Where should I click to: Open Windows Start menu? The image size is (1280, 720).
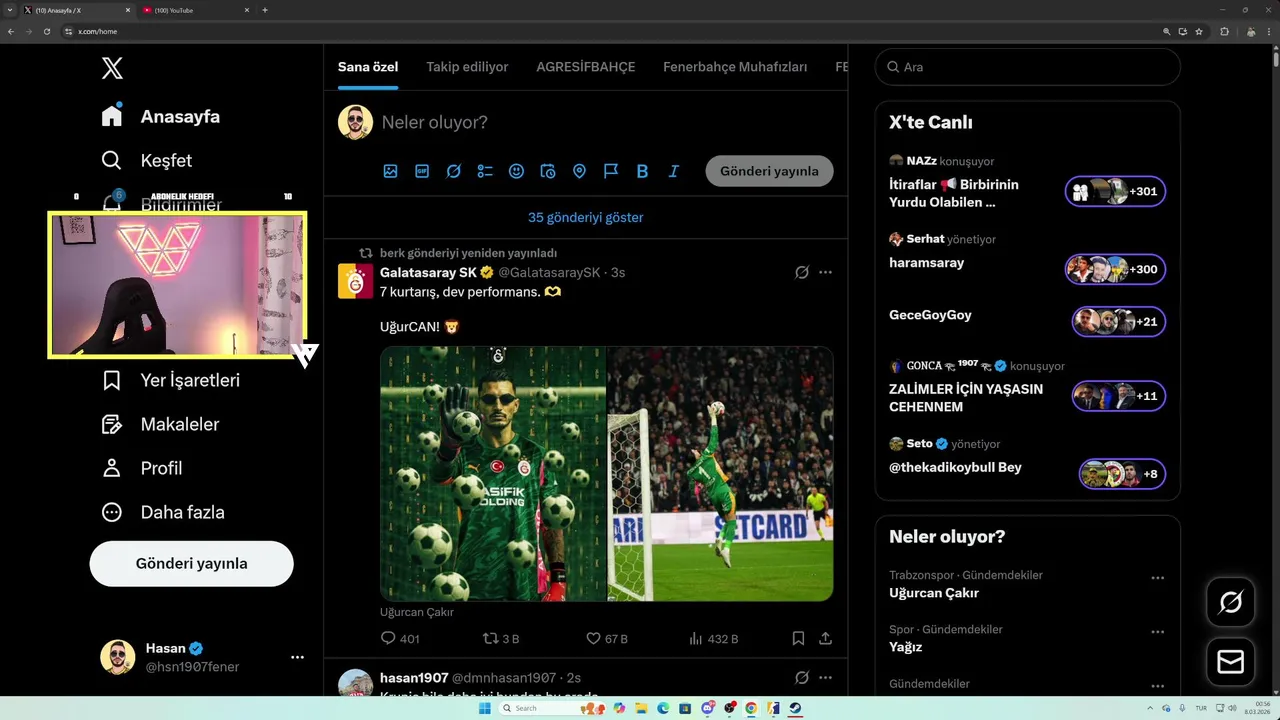(x=485, y=708)
